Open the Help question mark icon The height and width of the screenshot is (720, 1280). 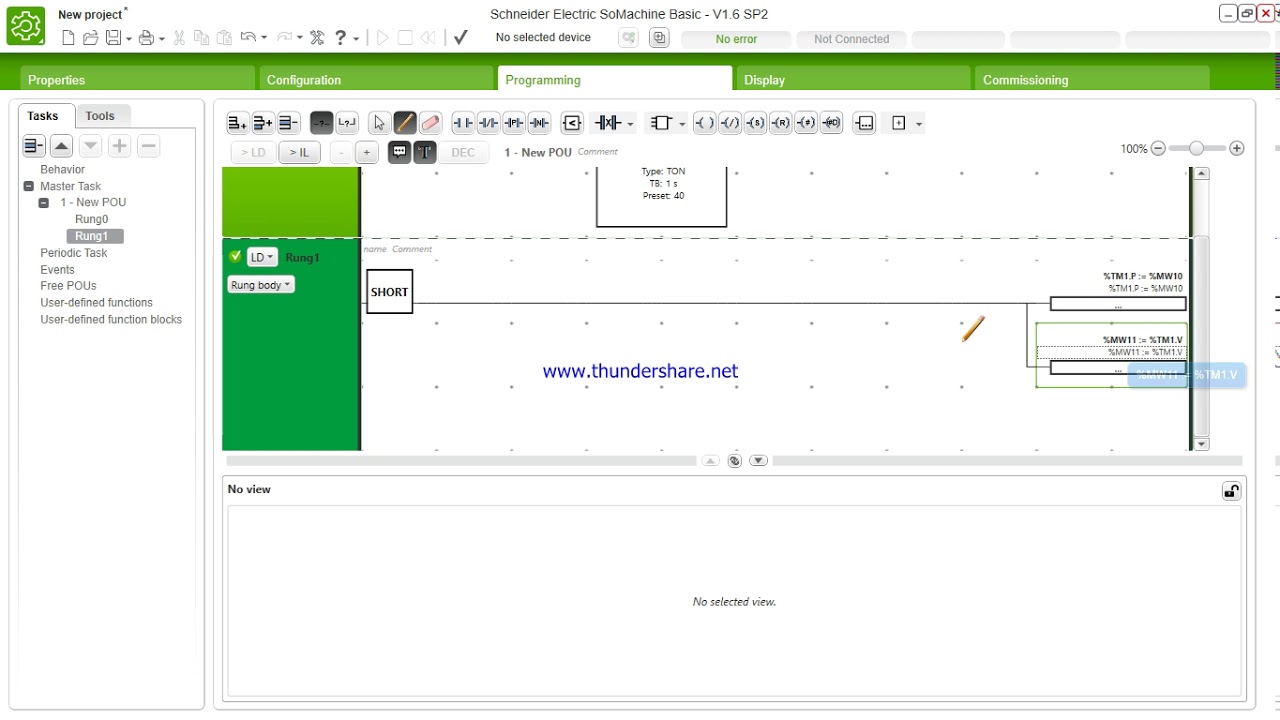[341, 38]
